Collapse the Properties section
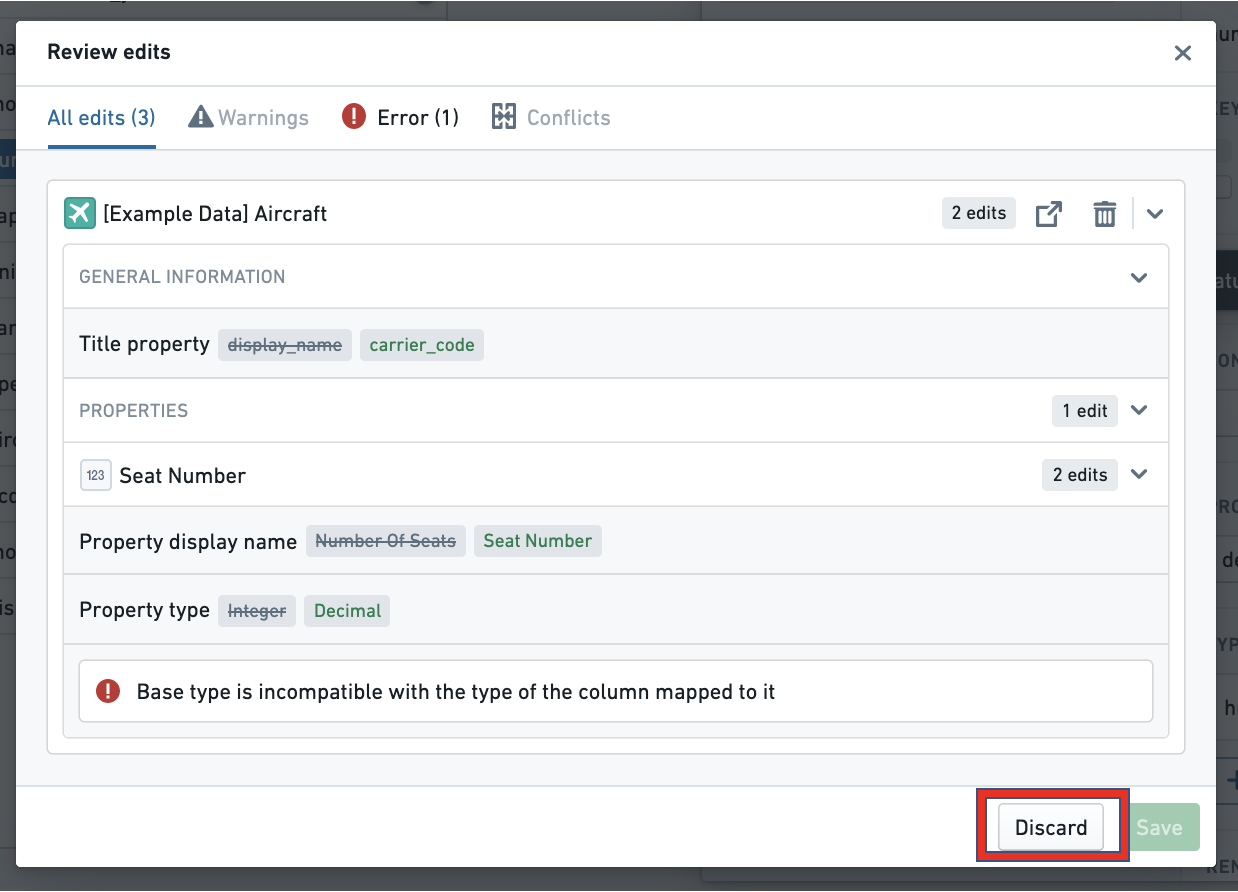 point(1139,410)
